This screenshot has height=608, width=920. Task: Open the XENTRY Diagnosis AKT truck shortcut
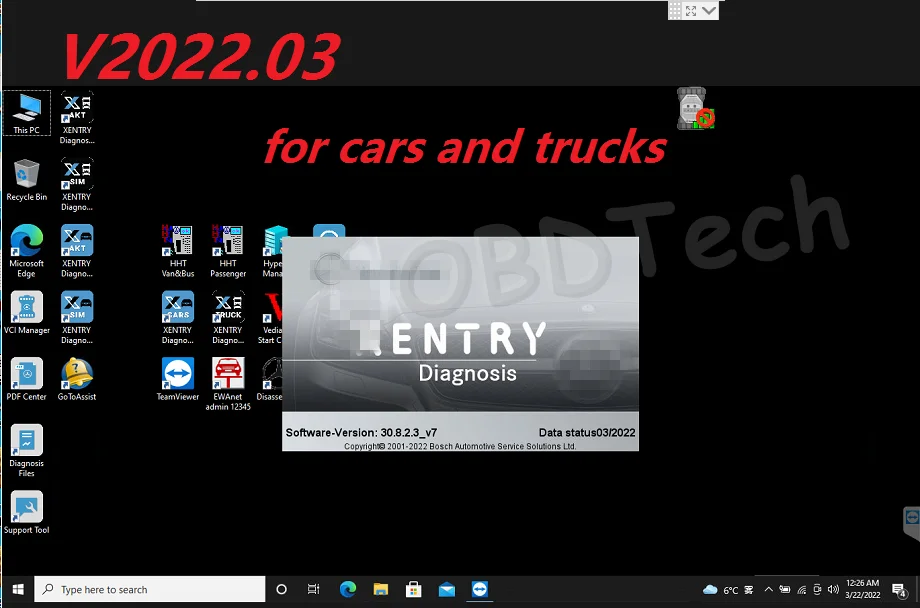77,117
